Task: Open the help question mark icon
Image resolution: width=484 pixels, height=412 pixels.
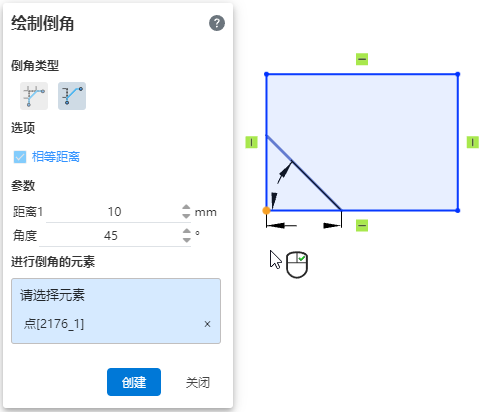Action: [217, 23]
